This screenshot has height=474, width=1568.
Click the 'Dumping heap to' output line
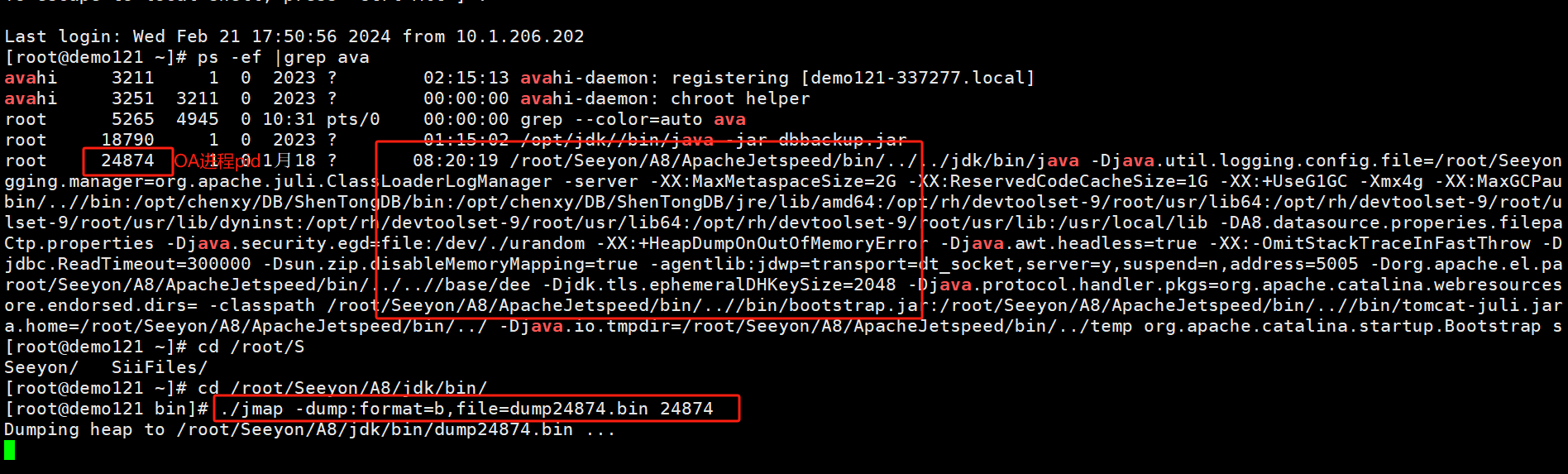click(309, 429)
